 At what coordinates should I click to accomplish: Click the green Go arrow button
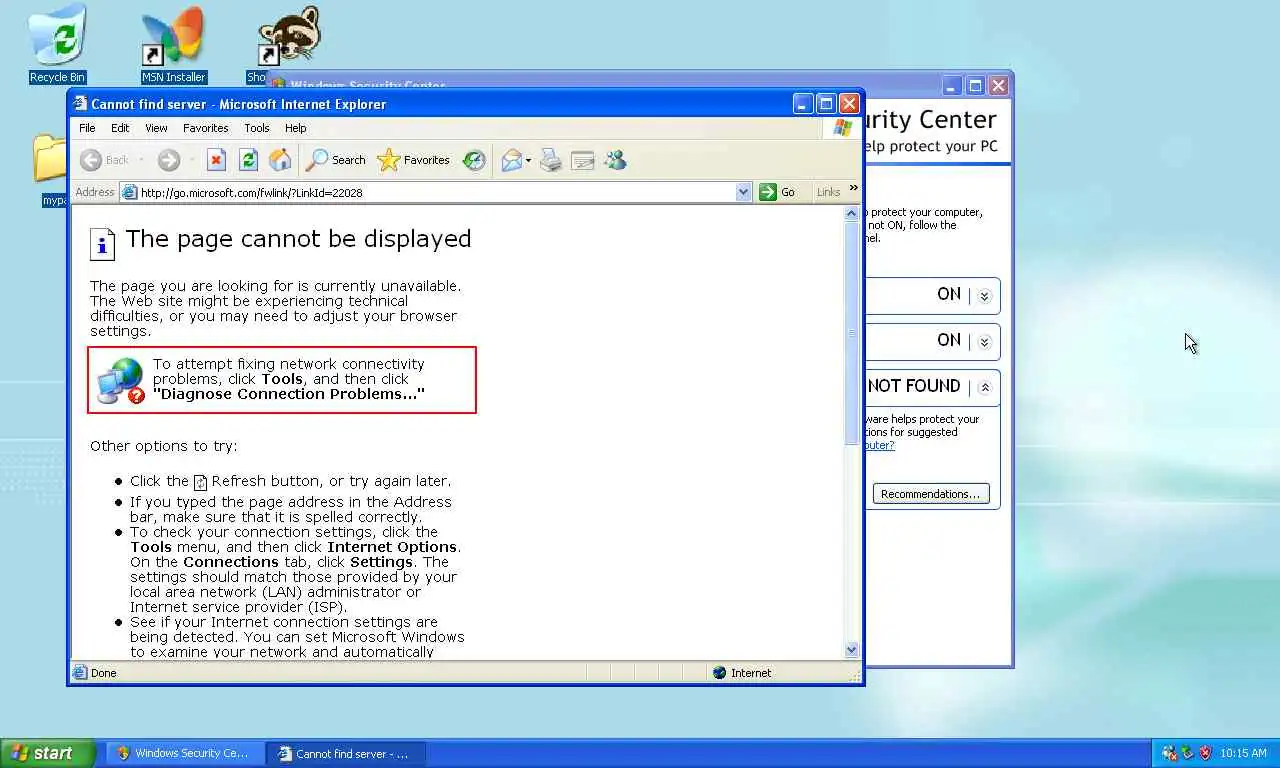[768, 192]
